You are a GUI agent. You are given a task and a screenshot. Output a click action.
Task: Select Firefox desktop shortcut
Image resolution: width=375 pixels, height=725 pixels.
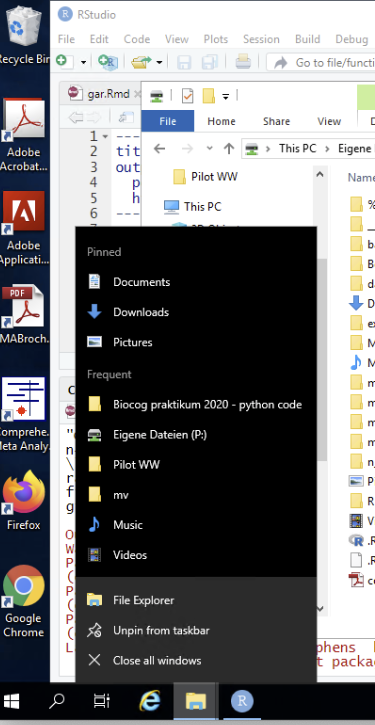pyautogui.click(x=24, y=500)
